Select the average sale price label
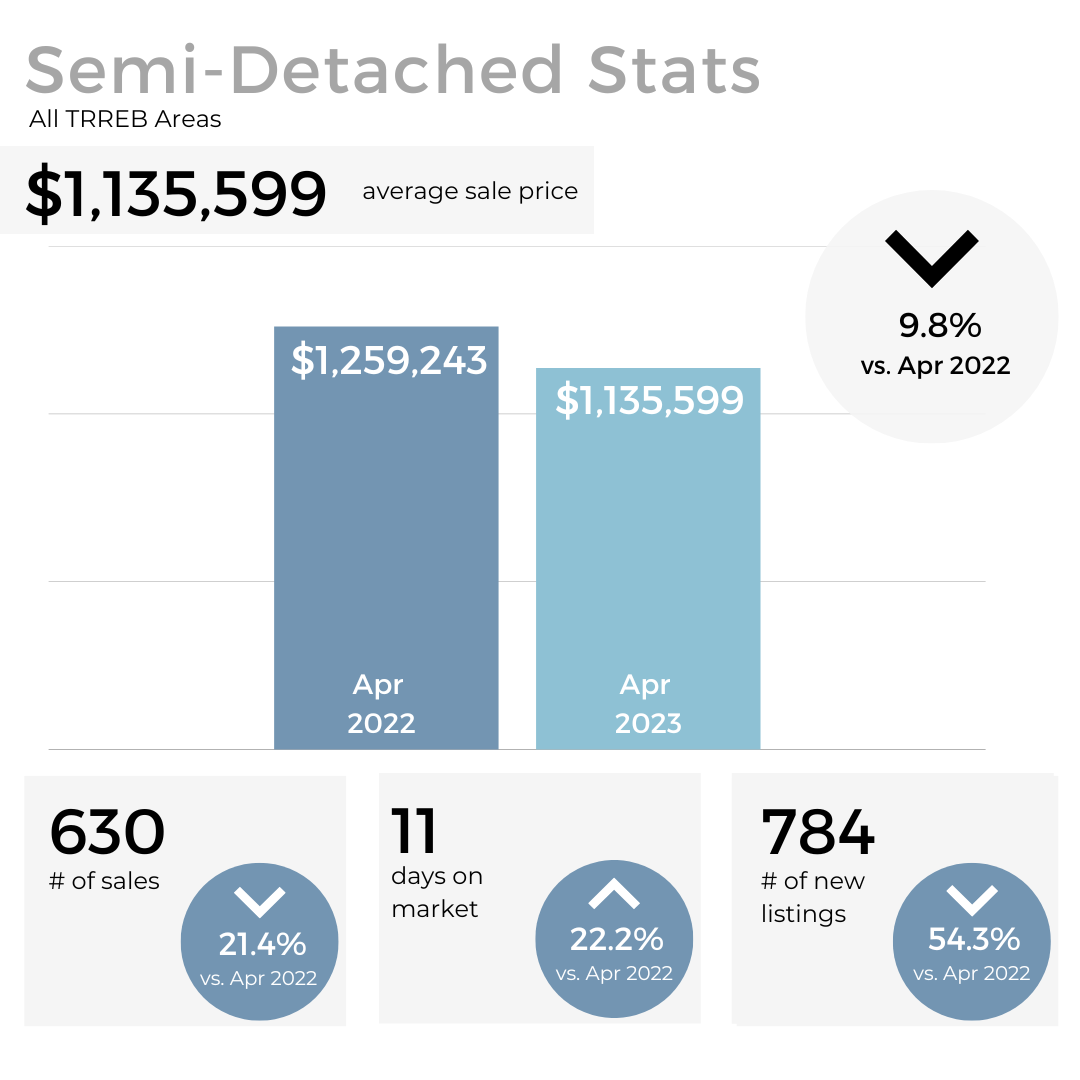The height and width of the screenshot is (1080, 1080). (470, 191)
